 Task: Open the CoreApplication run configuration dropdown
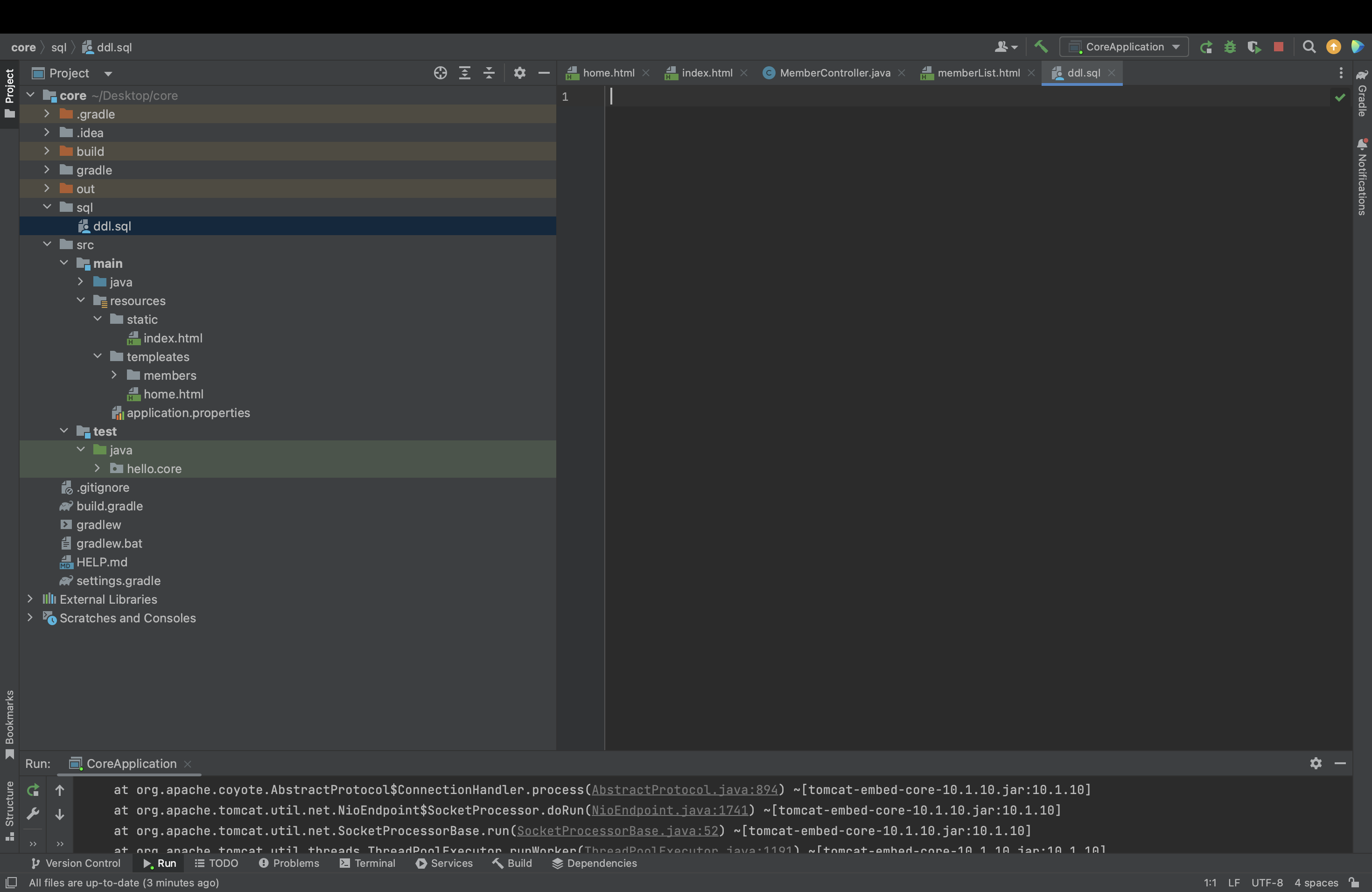(1124, 47)
